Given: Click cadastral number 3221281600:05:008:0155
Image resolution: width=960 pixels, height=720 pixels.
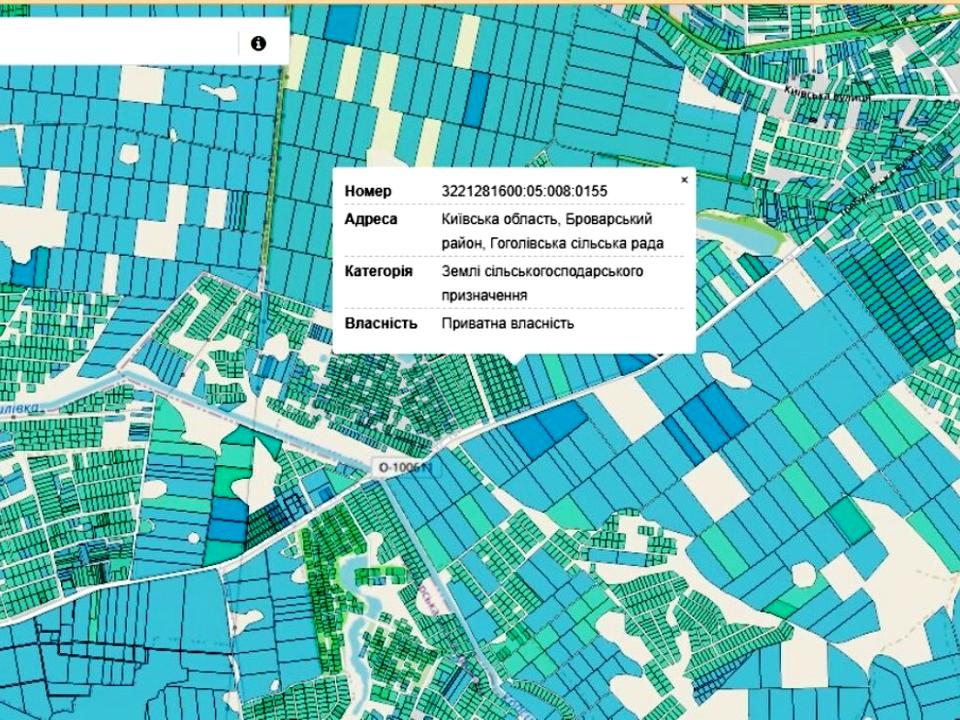Looking at the screenshot, I should tap(524, 191).
